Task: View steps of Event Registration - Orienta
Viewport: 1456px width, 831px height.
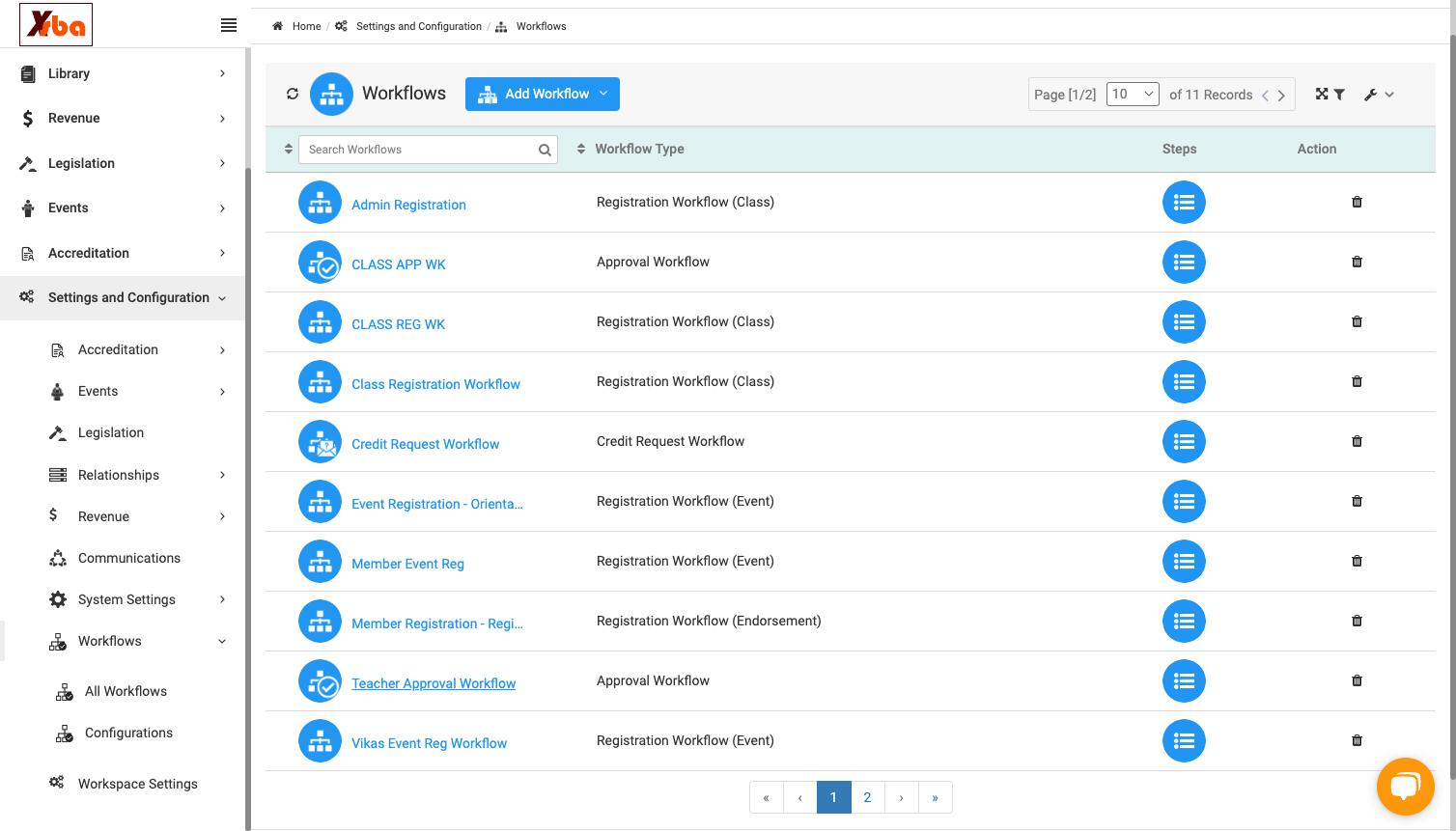Action: click(x=1184, y=502)
